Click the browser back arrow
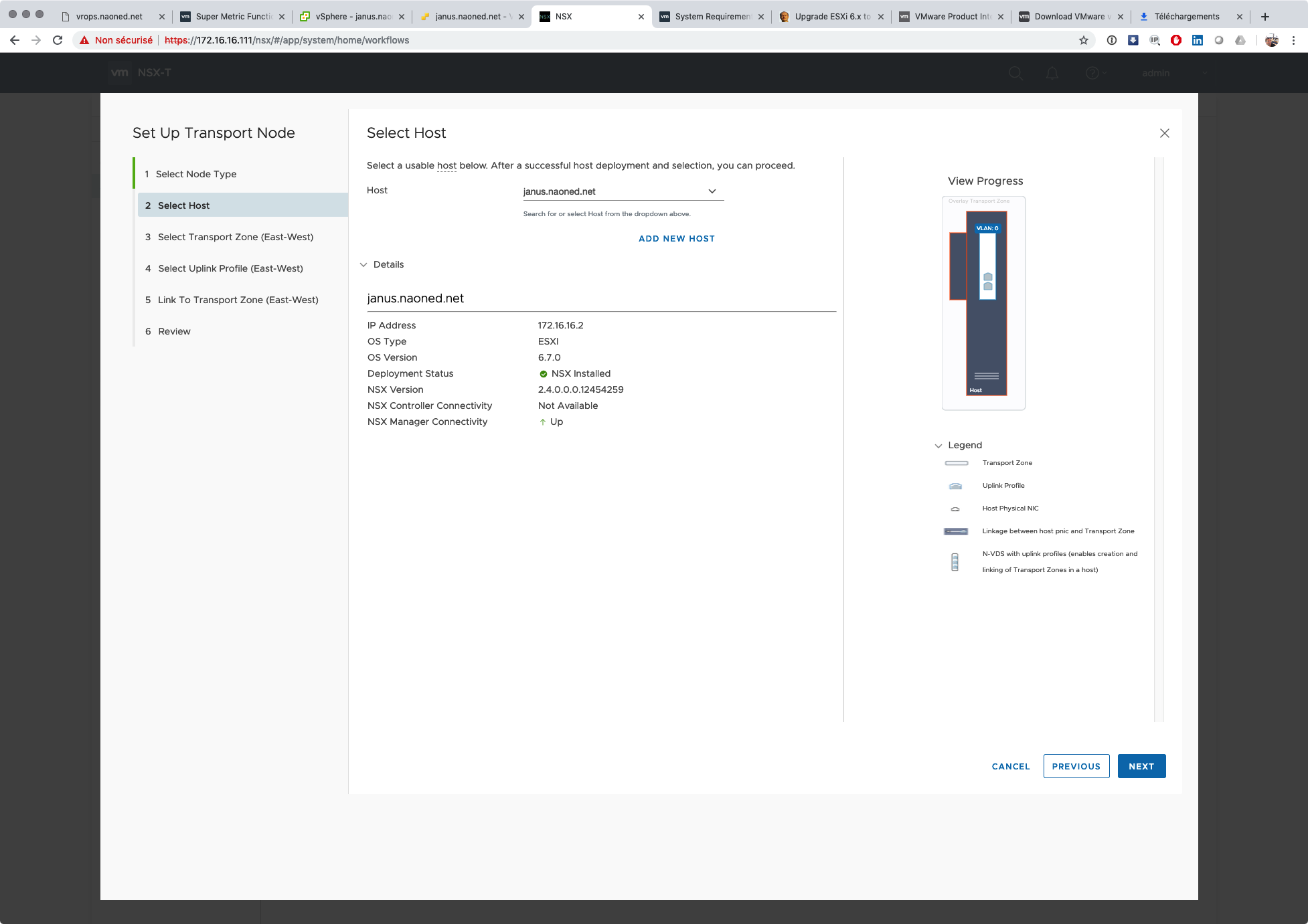The height and width of the screenshot is (924, 1308). pos(15,40)
